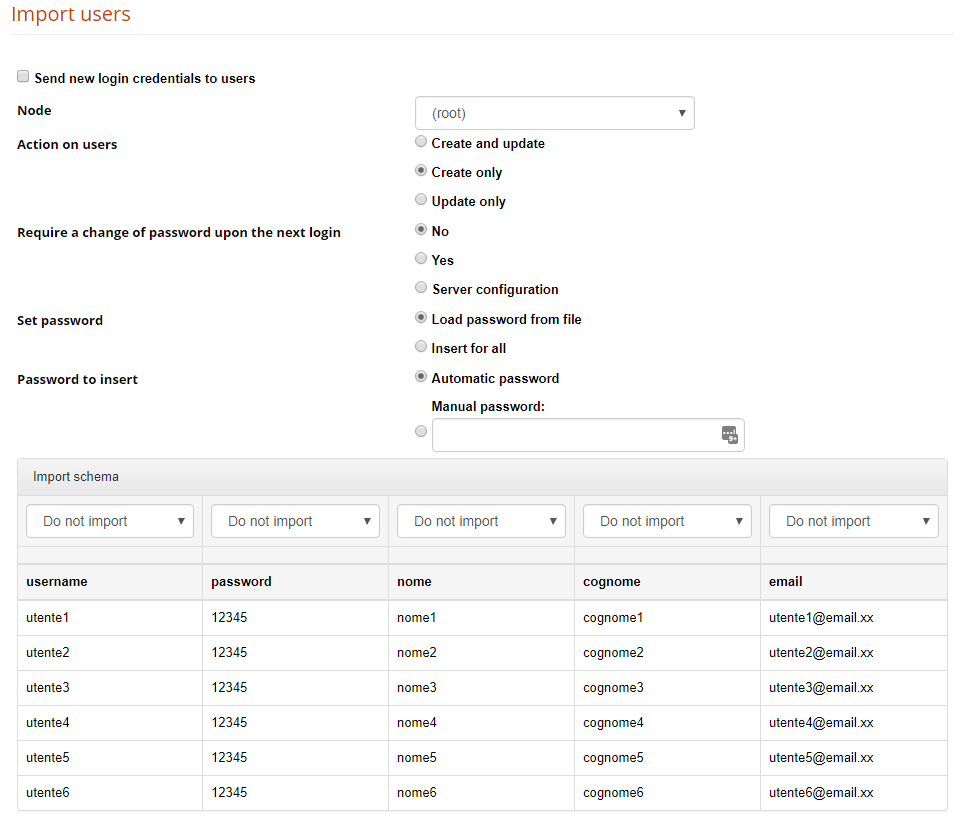Screen dimensions: 961x821
Task: Select the Update only action
Action: 421,199
